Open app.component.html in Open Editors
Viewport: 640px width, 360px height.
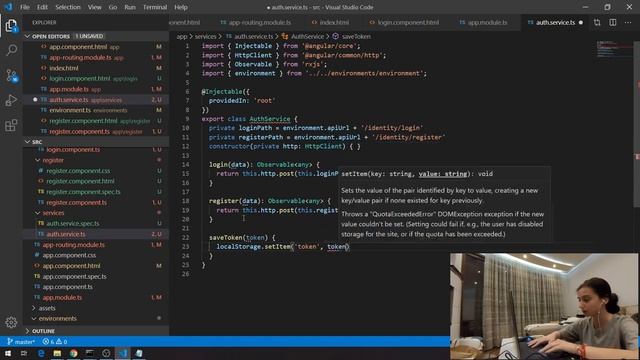(x=78, y=47)
